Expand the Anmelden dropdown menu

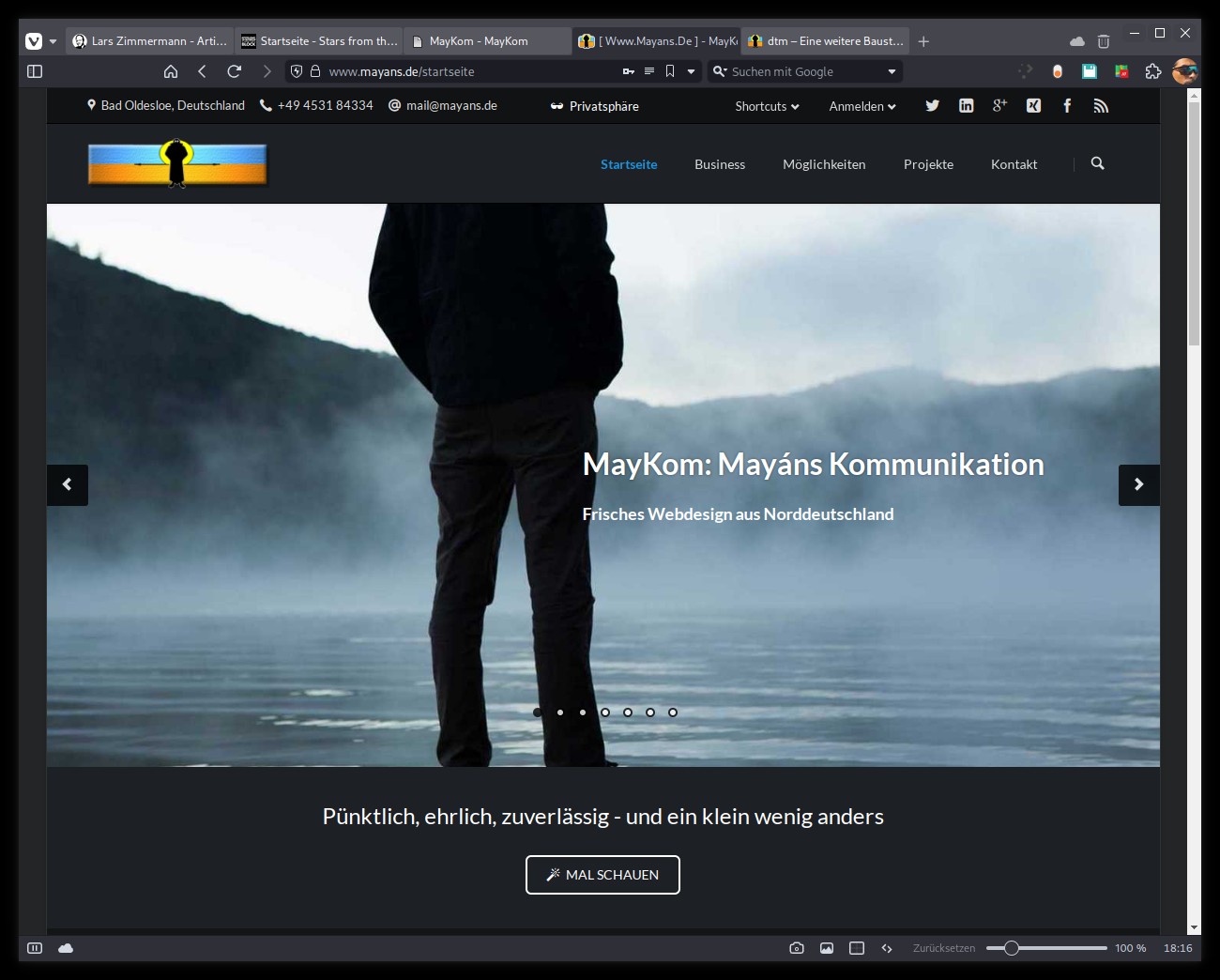[862, 106]
